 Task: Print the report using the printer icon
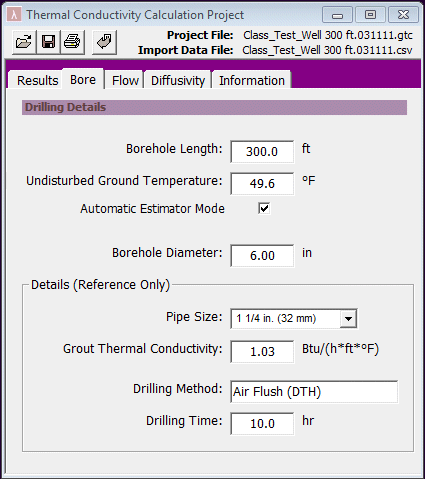(72, 42)
